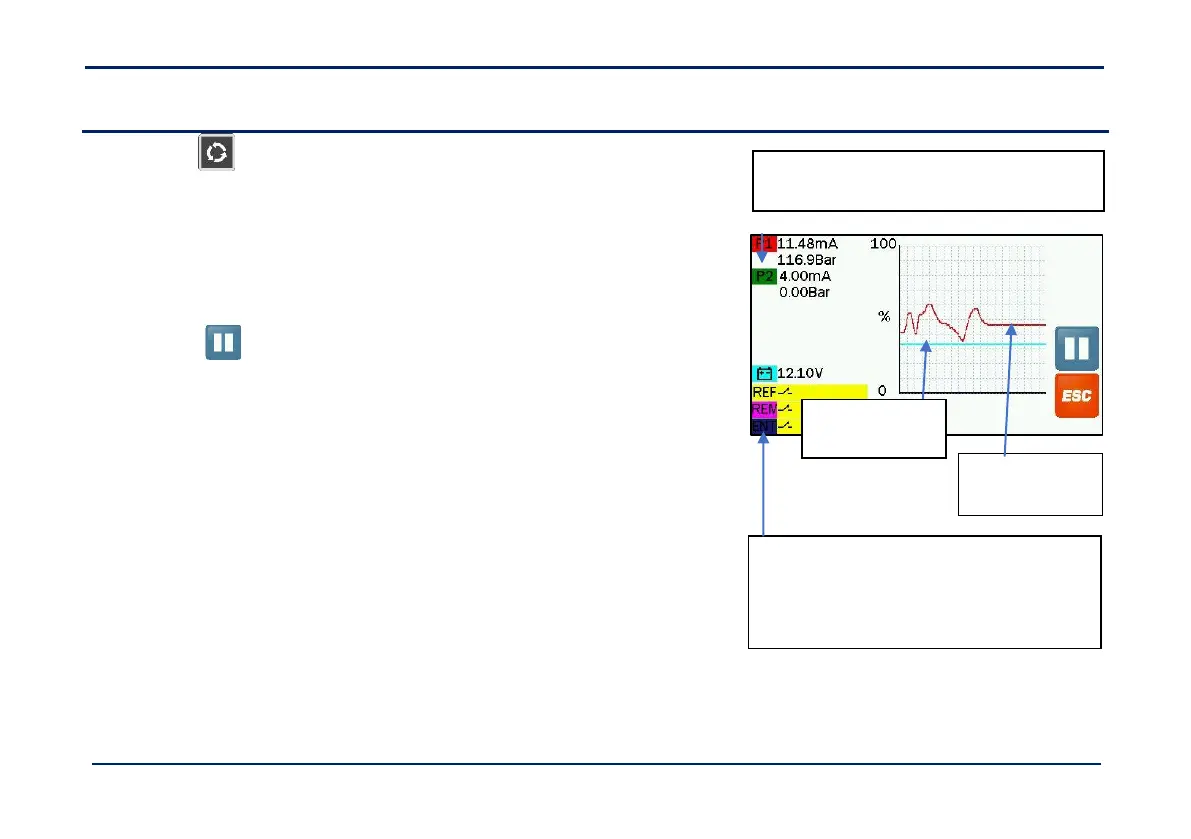
Task: Click the switch symbol next to REM
Action: pyautogui.click(x=785, y=408)
